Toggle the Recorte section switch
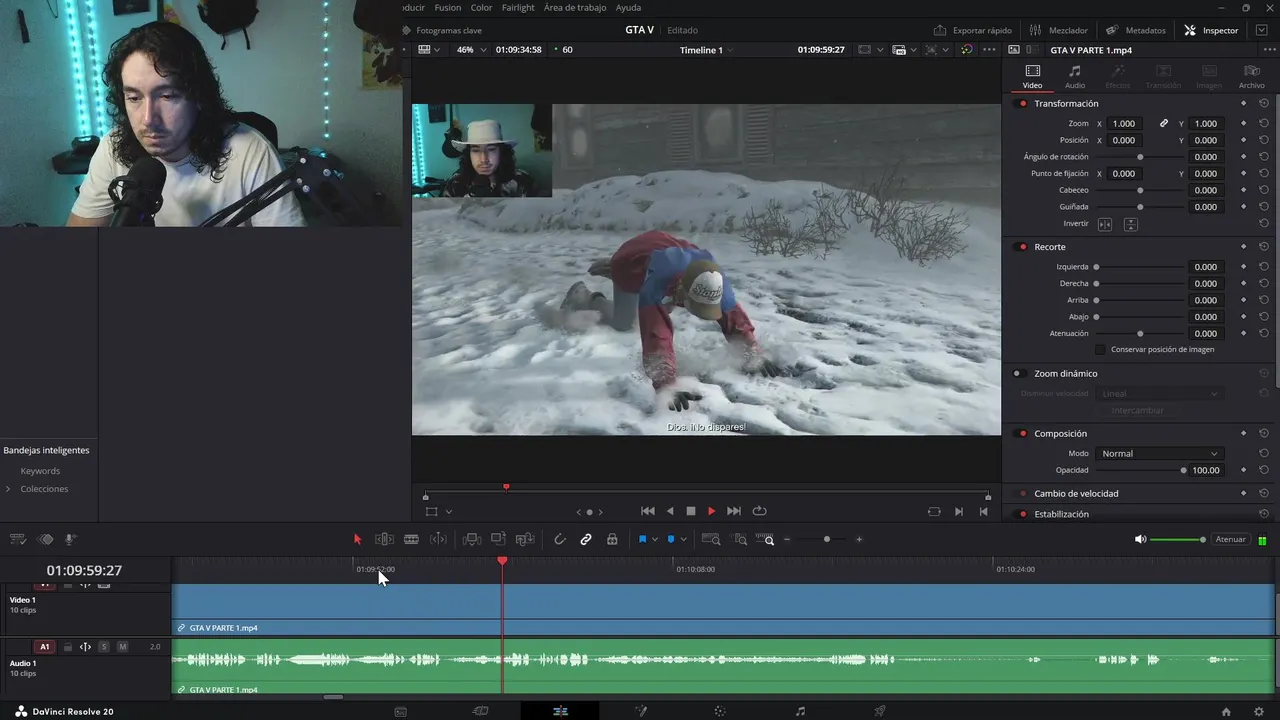 tap(1022, 247)
